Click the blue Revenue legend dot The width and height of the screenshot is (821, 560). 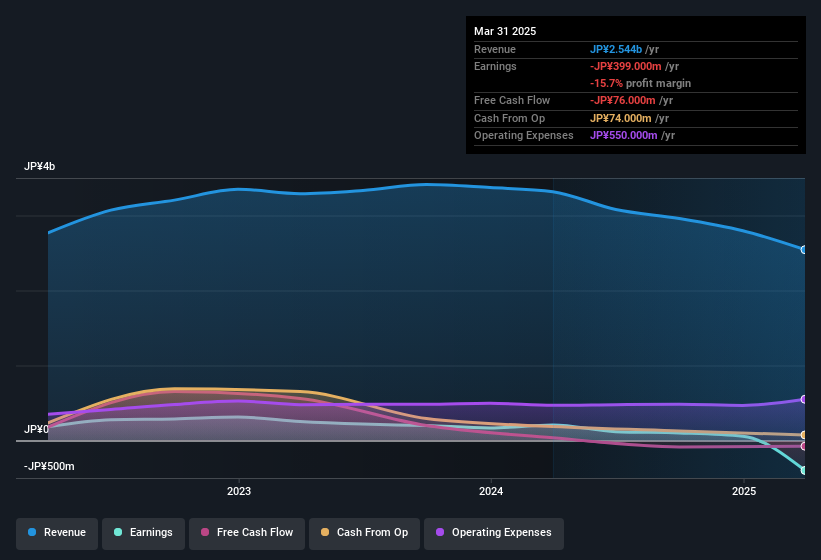tap(32, 532)
